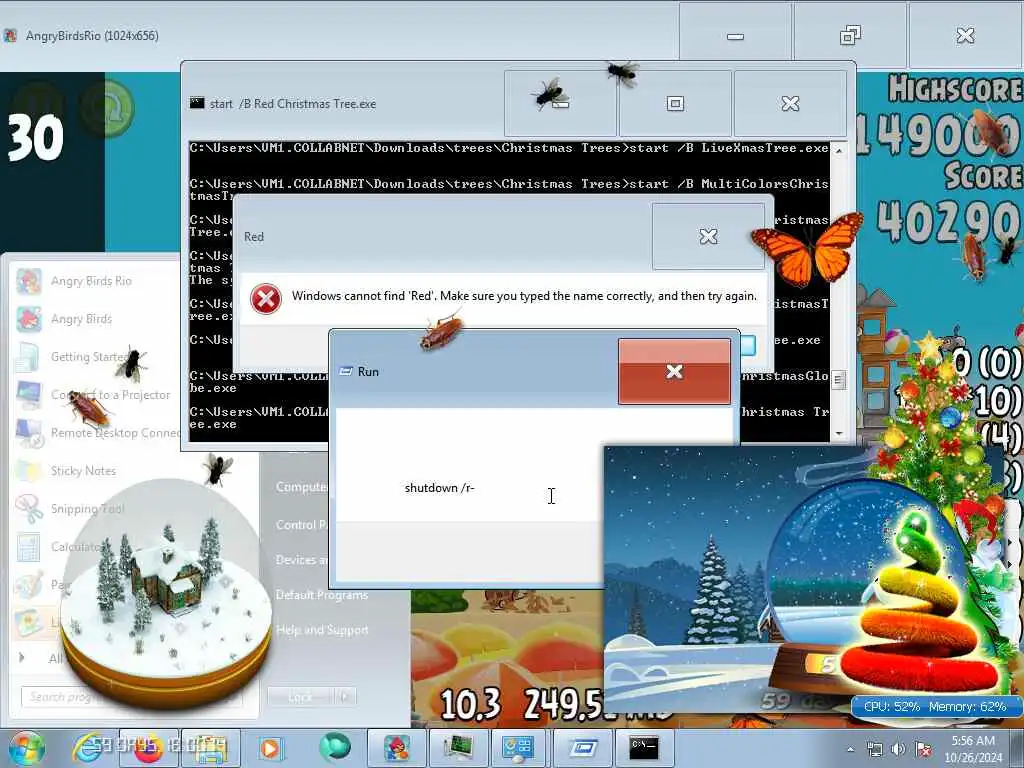Open Help and Support link

point(321,630)
